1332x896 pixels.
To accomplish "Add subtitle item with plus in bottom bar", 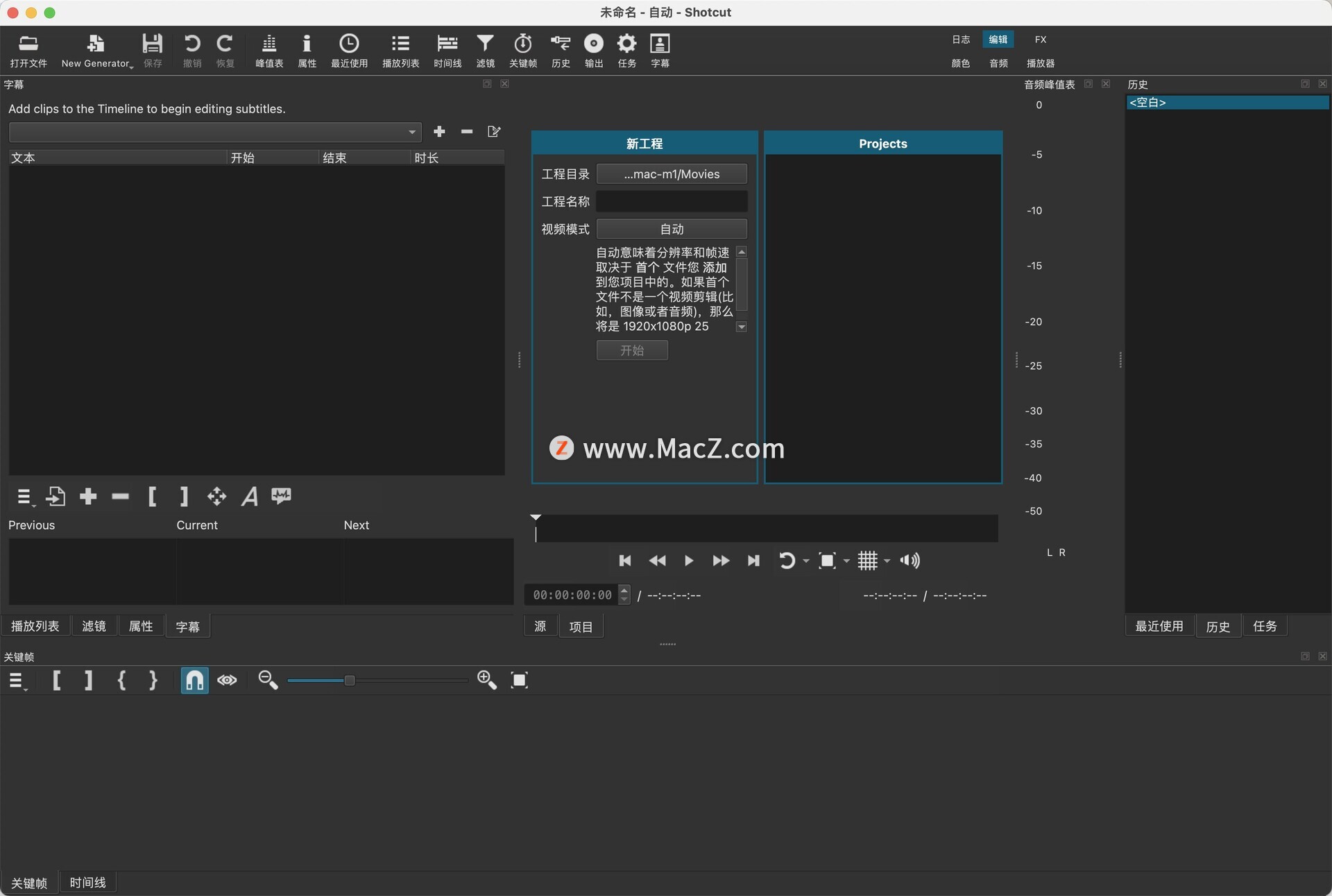I will click(88, 497).
